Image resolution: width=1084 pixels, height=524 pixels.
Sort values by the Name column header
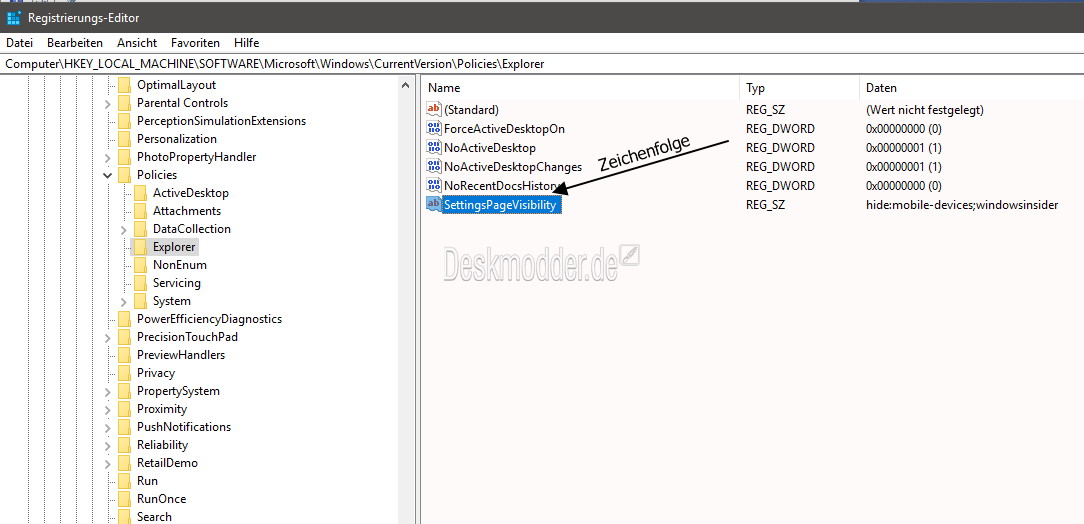coord(581,88)
